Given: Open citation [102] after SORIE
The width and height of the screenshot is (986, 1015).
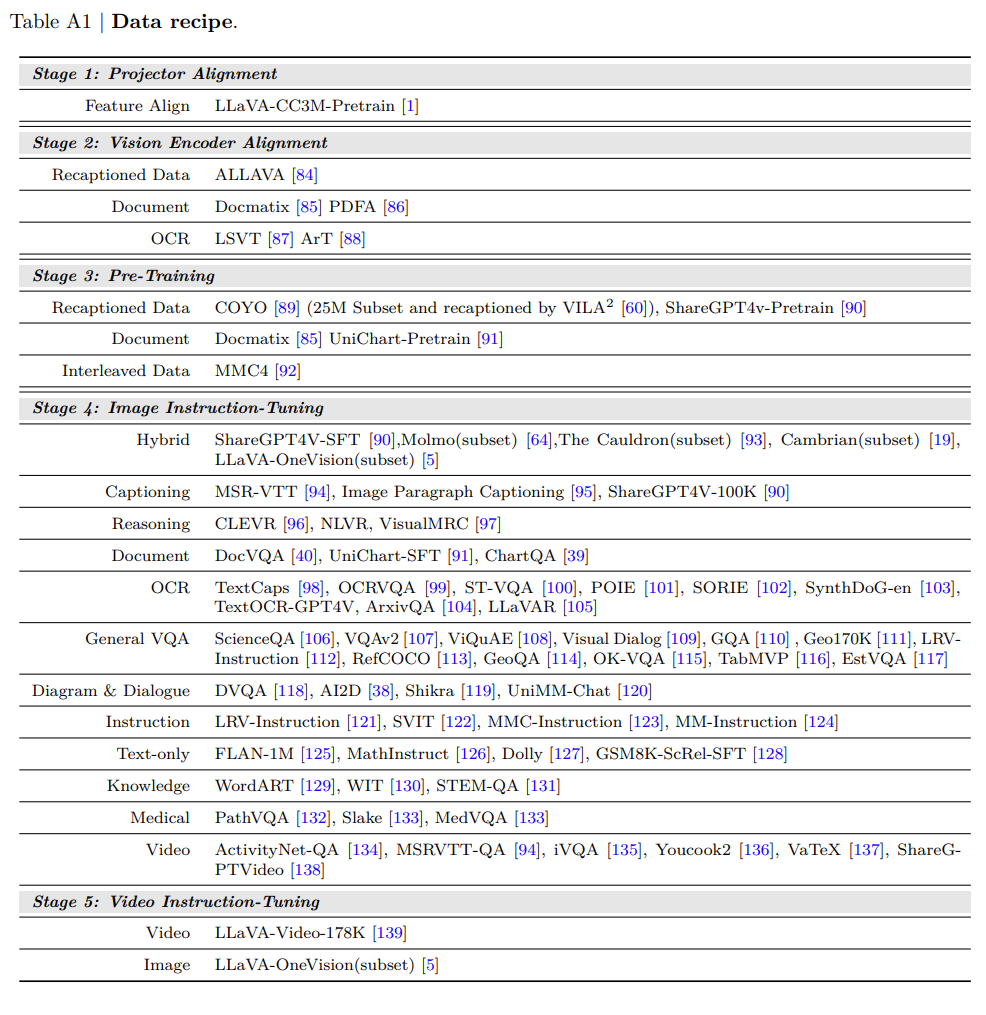Looking at the screenshot, I should pyautogui.click(x=774, y=588).
